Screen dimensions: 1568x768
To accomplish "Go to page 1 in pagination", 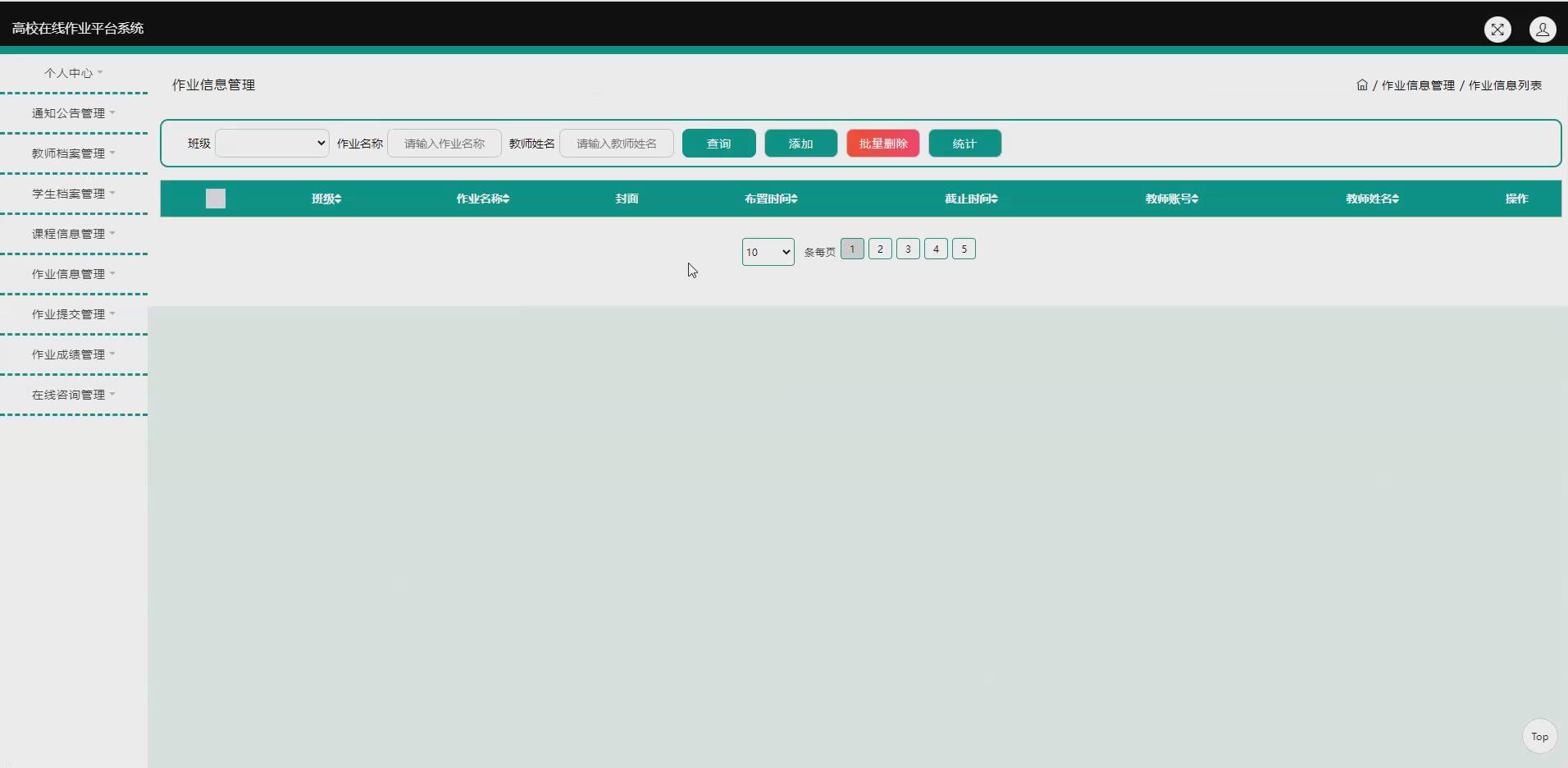I will click(x=852, y=249).
